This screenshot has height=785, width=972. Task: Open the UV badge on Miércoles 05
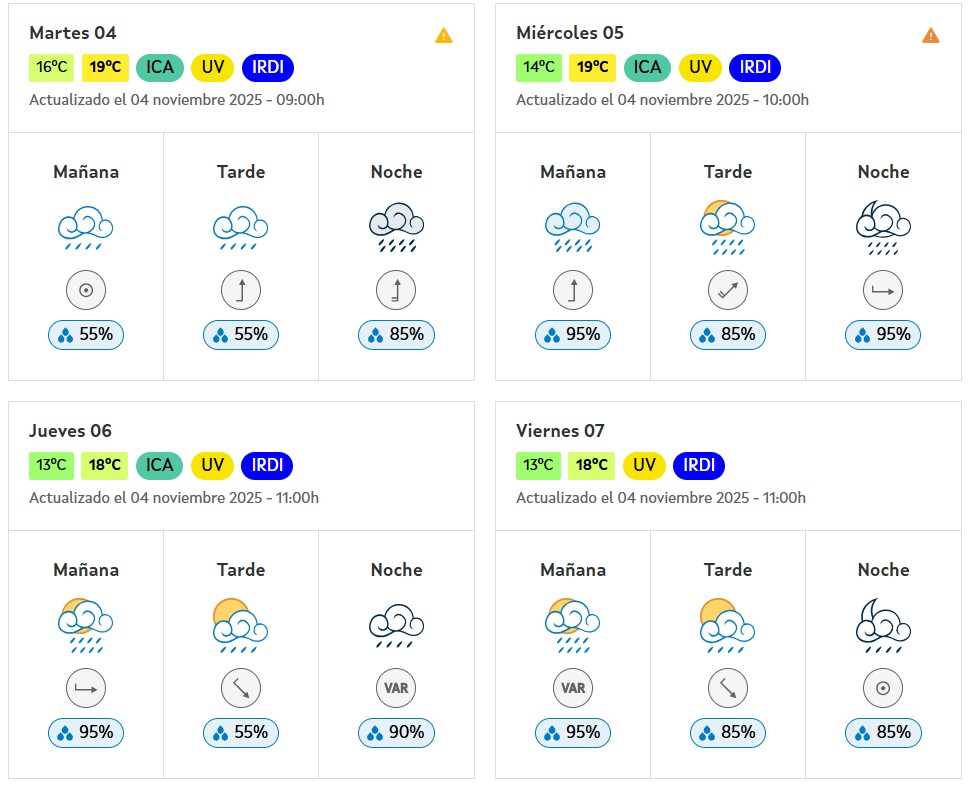(700, 68)
